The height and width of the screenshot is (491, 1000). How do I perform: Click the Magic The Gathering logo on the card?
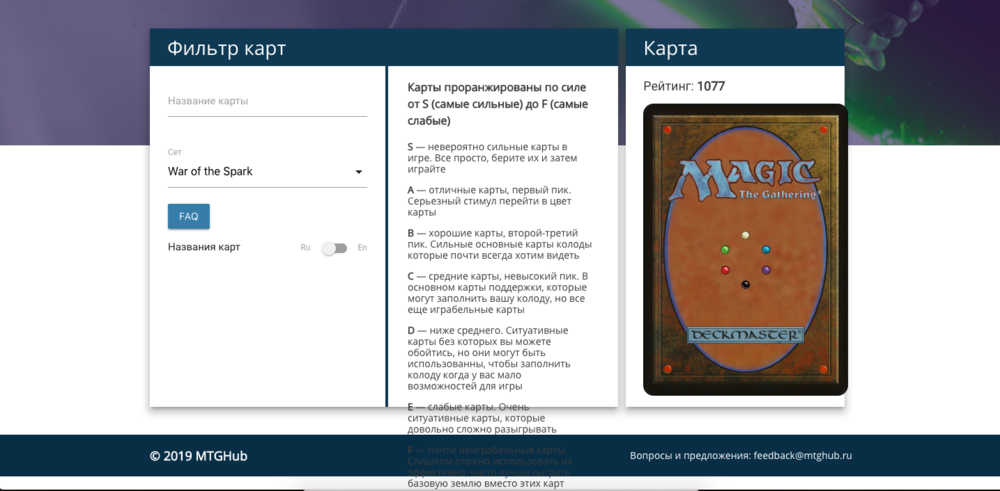[745, 180]
